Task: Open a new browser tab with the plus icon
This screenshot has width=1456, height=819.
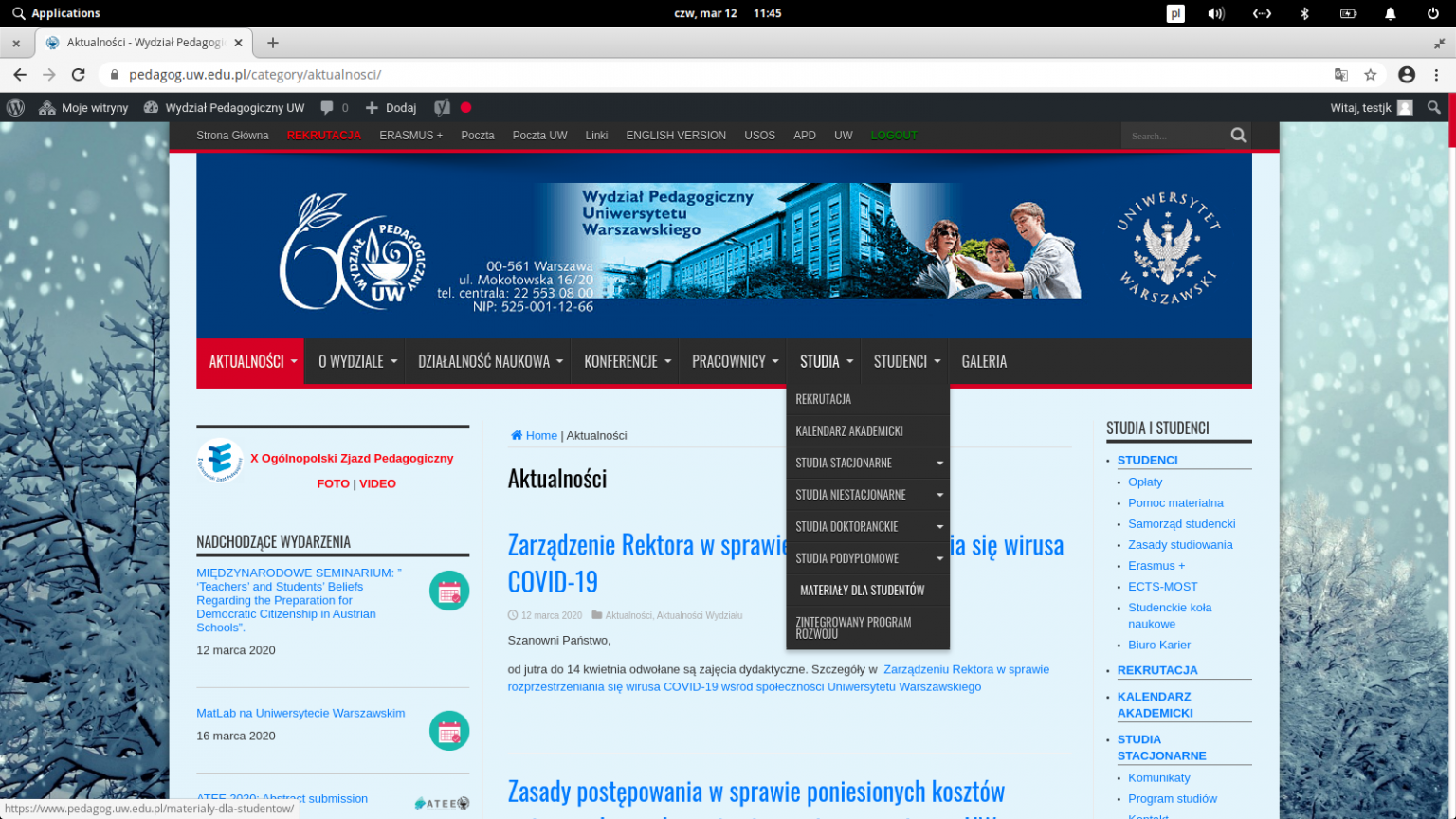Action: [x=273, y=43]
